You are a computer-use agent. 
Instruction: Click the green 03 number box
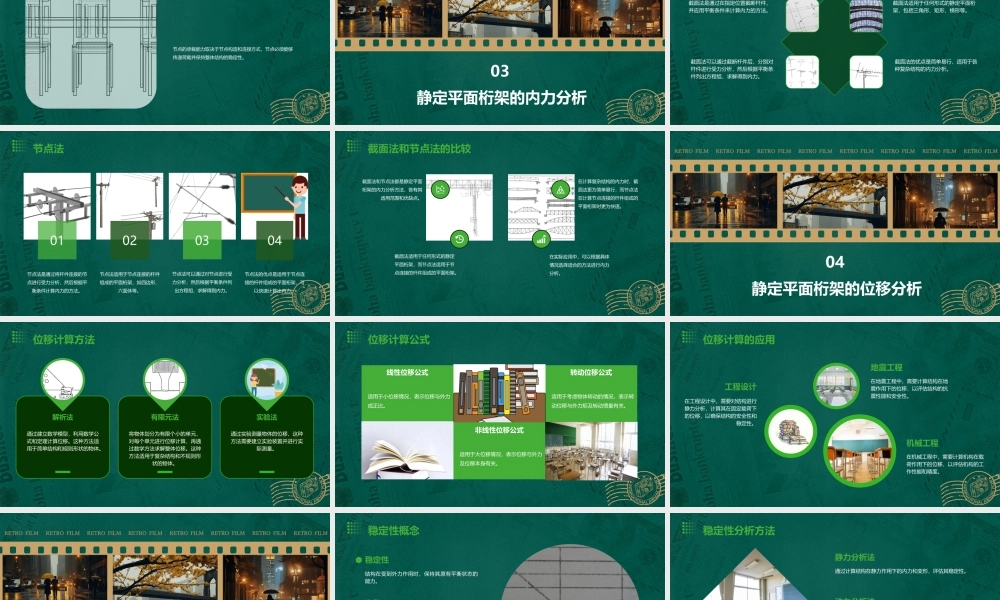pyautogui.click(x=202, y=240)
